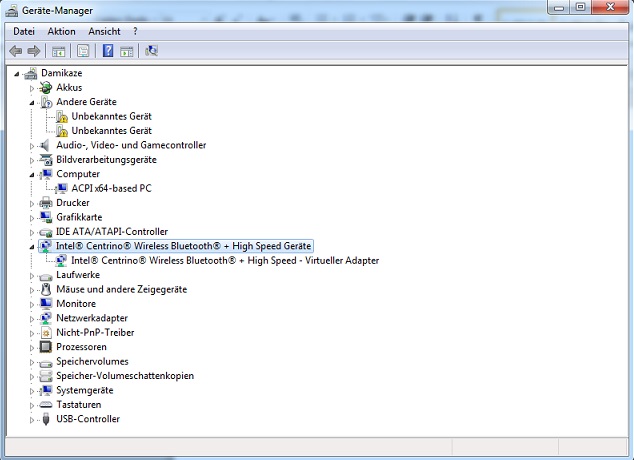Image resolution: width=634 pixels, height=460 pixels.
Task: Click the Monitore screen icon
Action: (x=46, y=304)
